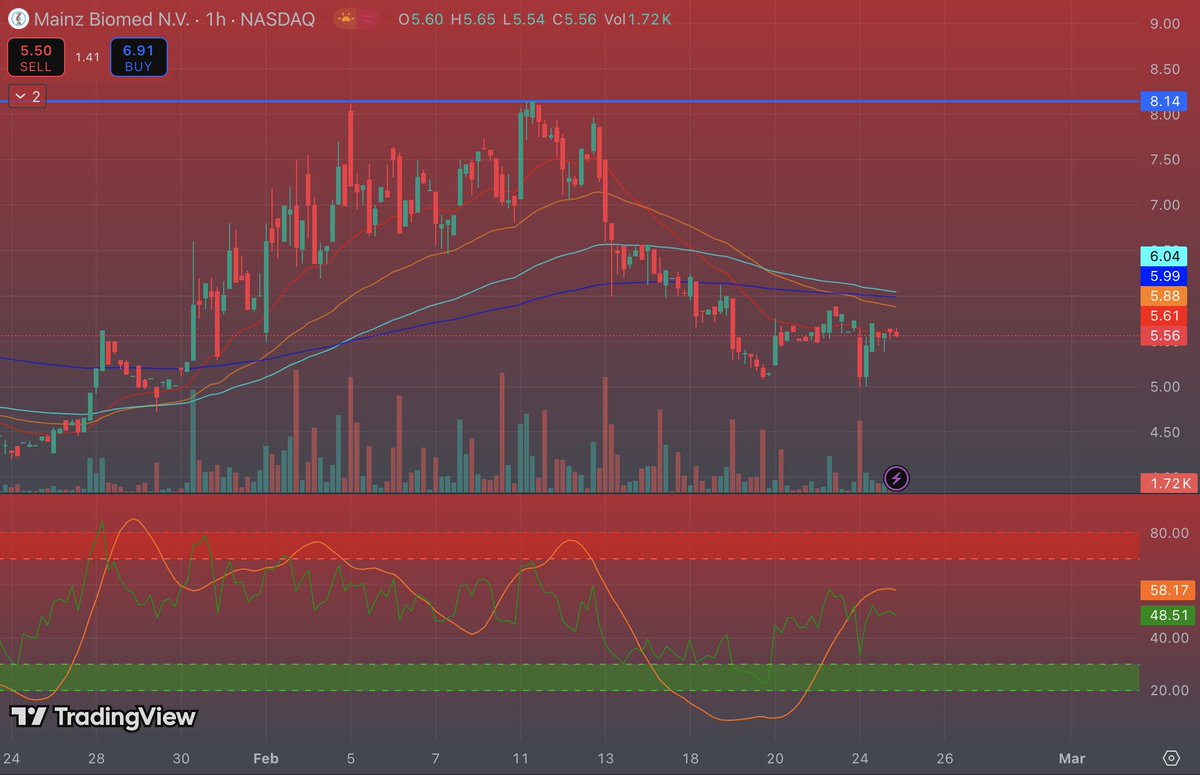Image resolution: width=1200 pixels, height=775 pixels.
Task: Click the TradingView logo
Action: point(102,717)
